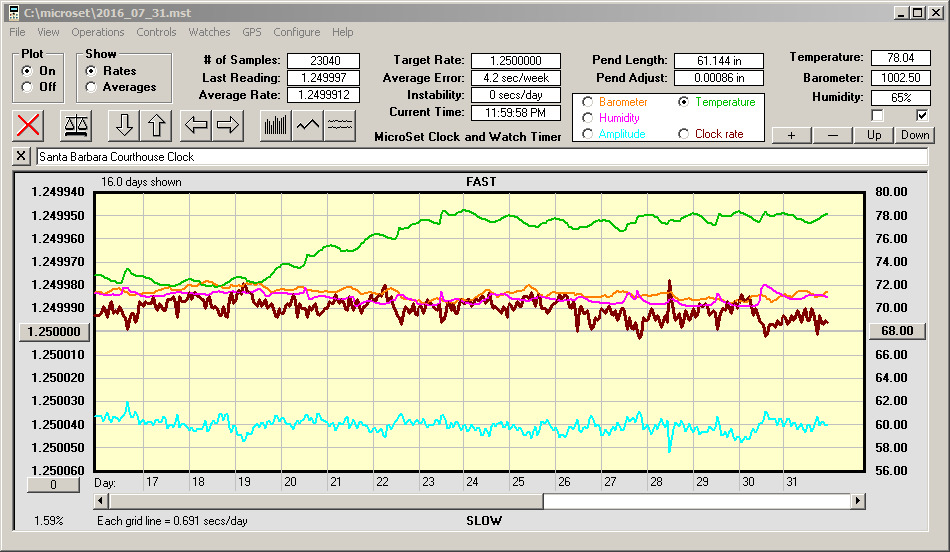
Task: Select the Barometer radio button
Action: pyautogui.click(x=587, y=102)
